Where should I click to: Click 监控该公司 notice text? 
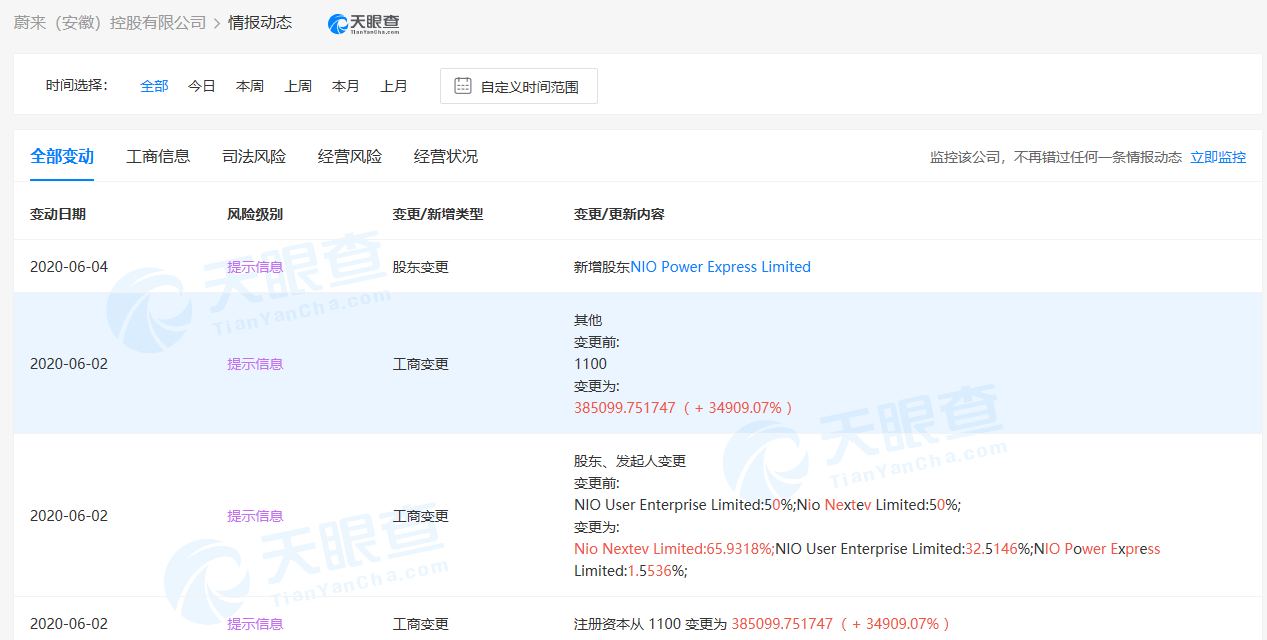1056,157
